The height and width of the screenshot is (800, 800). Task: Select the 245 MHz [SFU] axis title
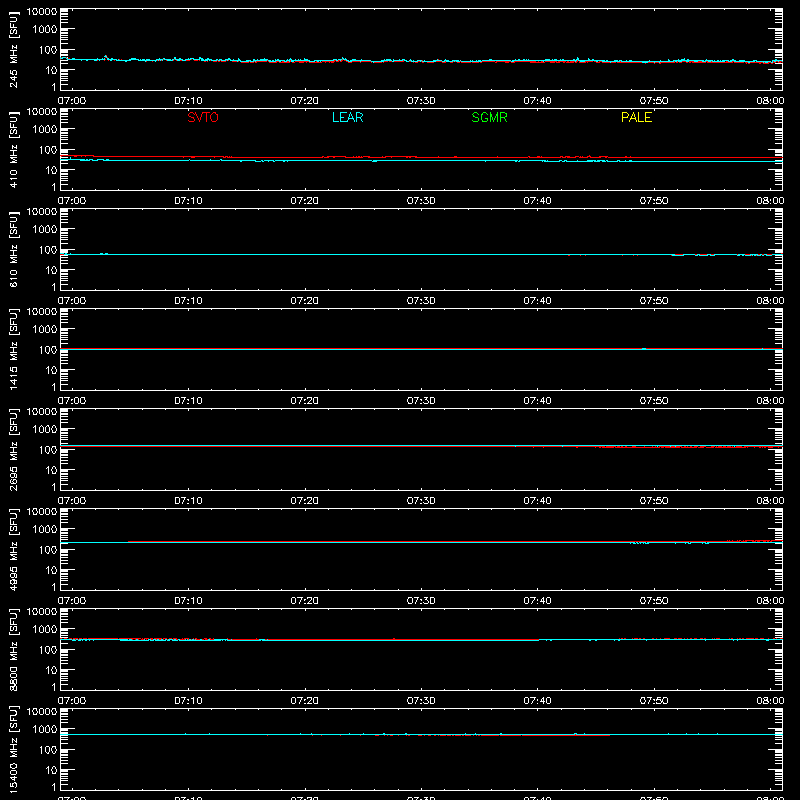[x=13, y=49]
